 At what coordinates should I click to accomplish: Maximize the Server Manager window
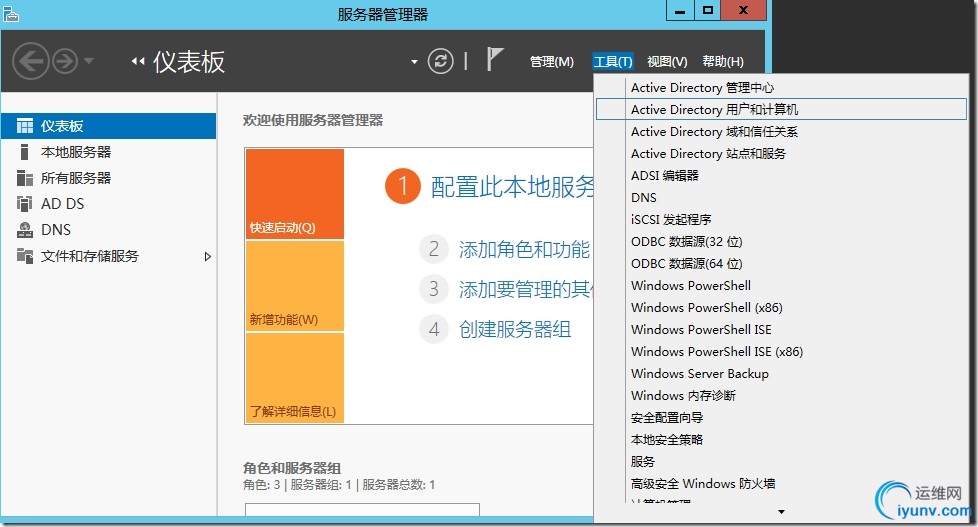point(708,11)
